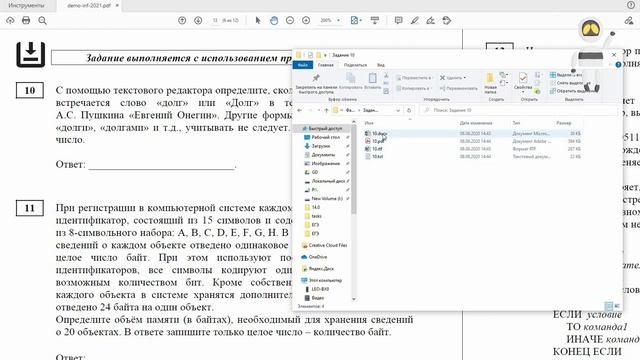640x360 pixels.
Task: Sort files by Размер column header
Action: (x=564, y=123)
